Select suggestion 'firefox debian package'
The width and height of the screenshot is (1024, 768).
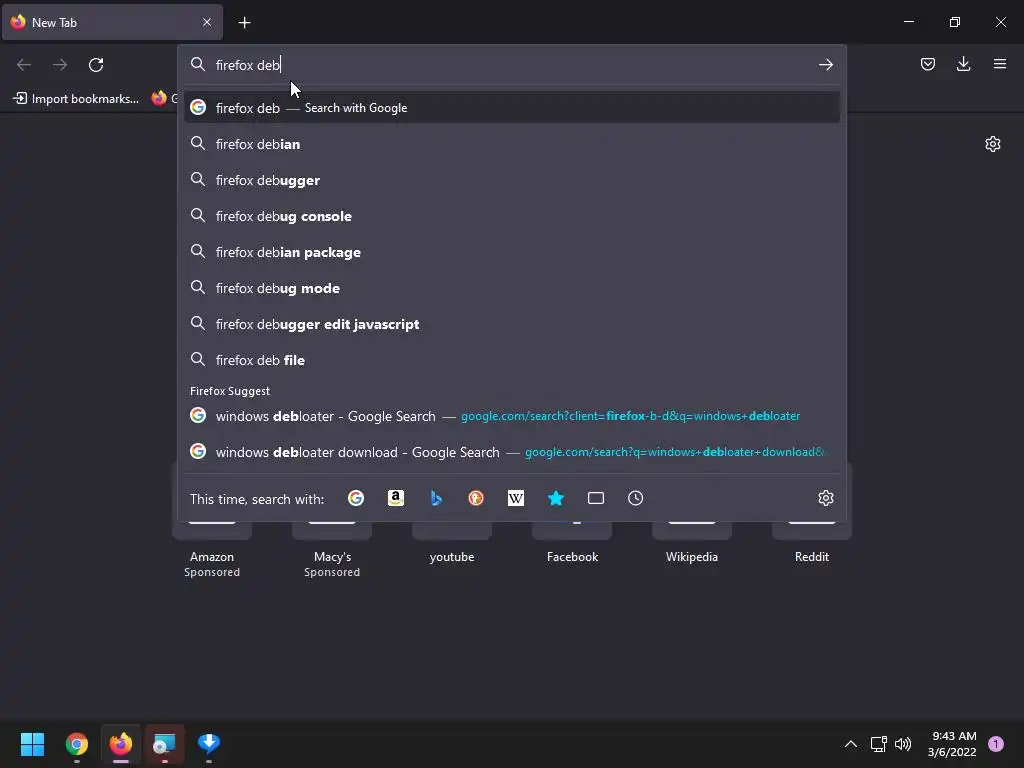tap(512, 252)
